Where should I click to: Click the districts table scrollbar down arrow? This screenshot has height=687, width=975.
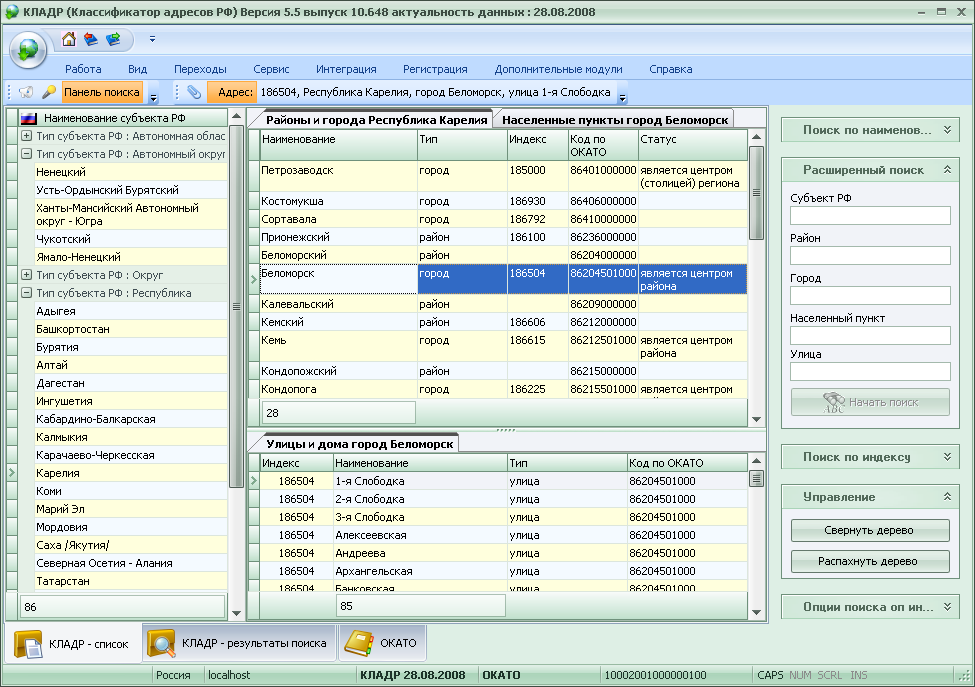point(756,419)
